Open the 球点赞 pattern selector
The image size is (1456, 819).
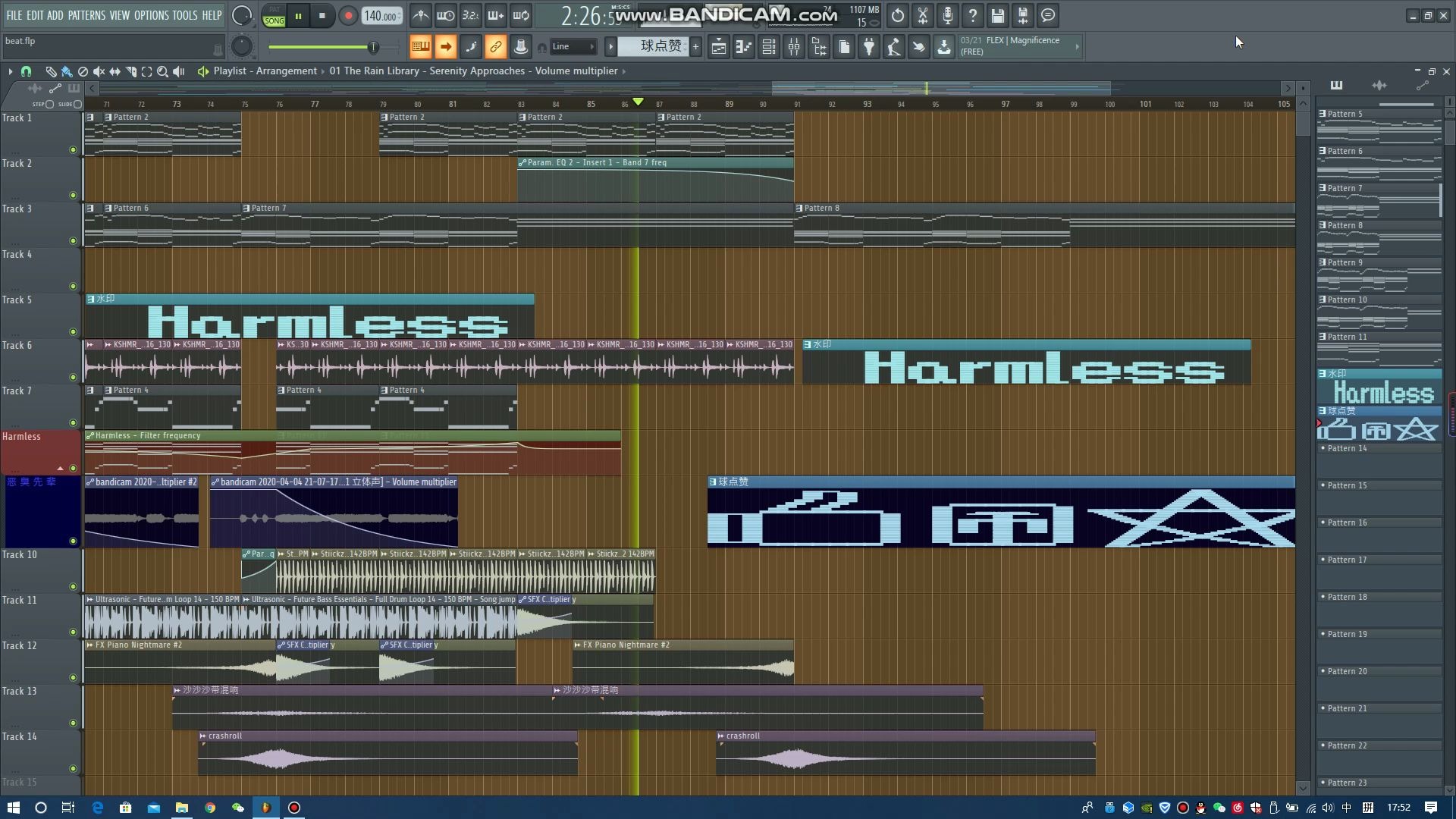coord(654,47)
